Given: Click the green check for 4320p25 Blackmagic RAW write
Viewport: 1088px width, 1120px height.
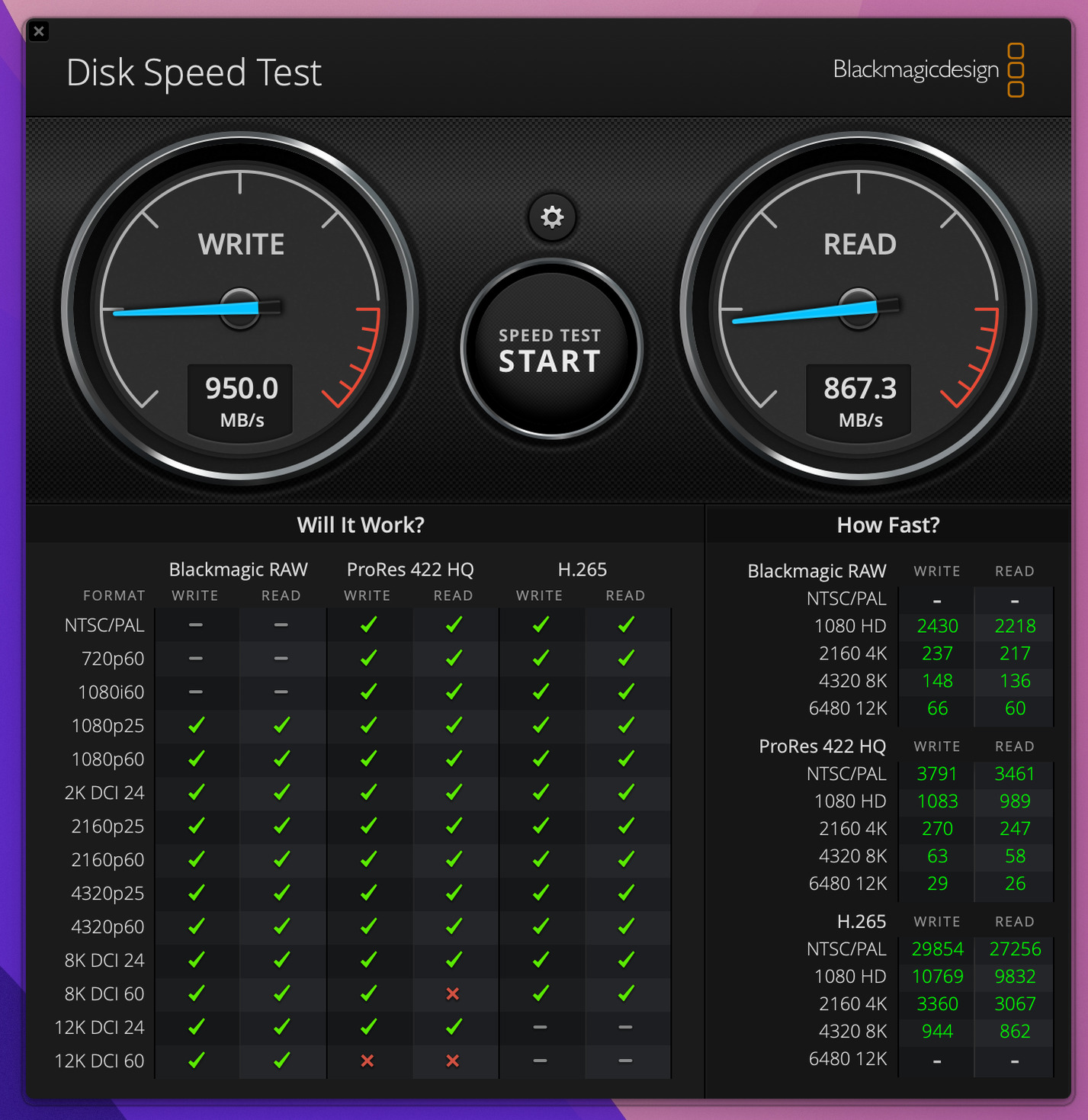Looking at the screenshot, I should [x=196, y=893].
